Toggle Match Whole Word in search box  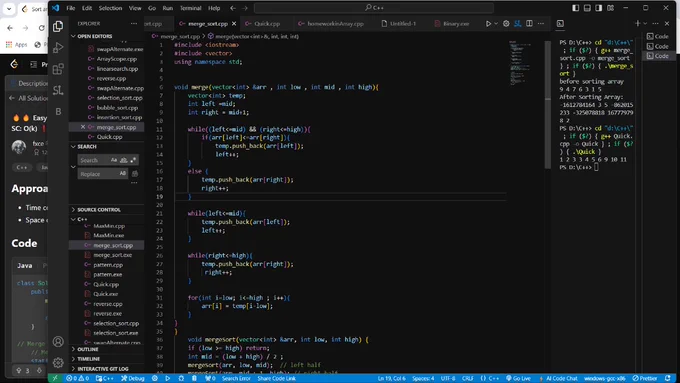coord(124,160)
